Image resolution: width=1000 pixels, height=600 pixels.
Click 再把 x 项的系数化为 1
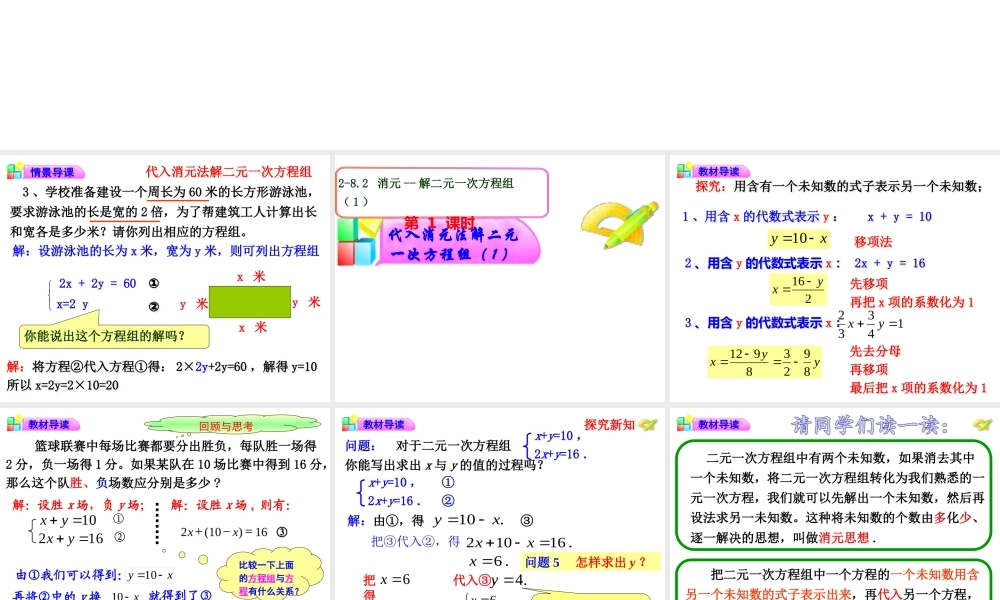912,302
